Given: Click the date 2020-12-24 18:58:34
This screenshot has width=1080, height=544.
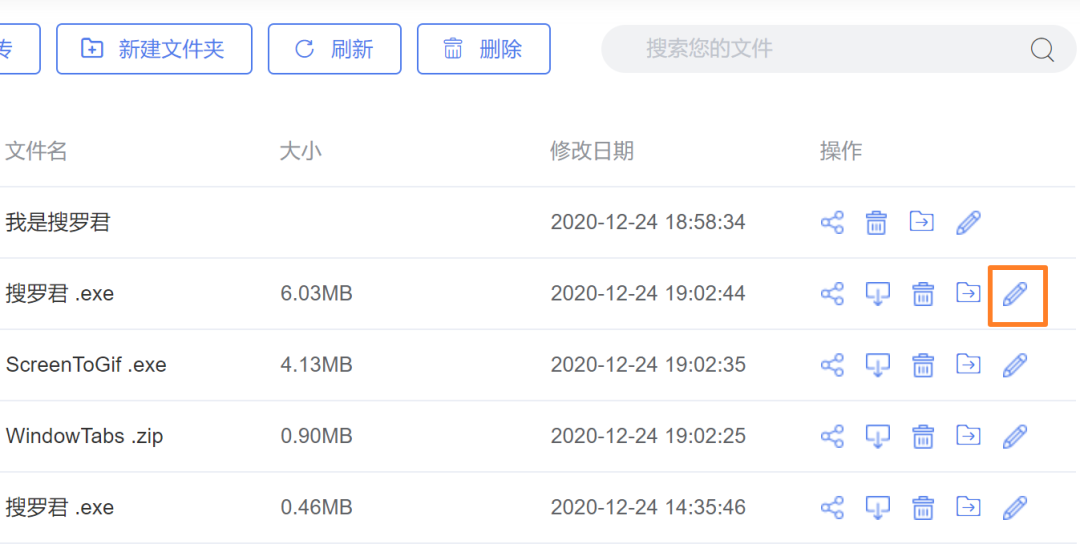Looking at the screenshot, I should click(x=647, y=222).
